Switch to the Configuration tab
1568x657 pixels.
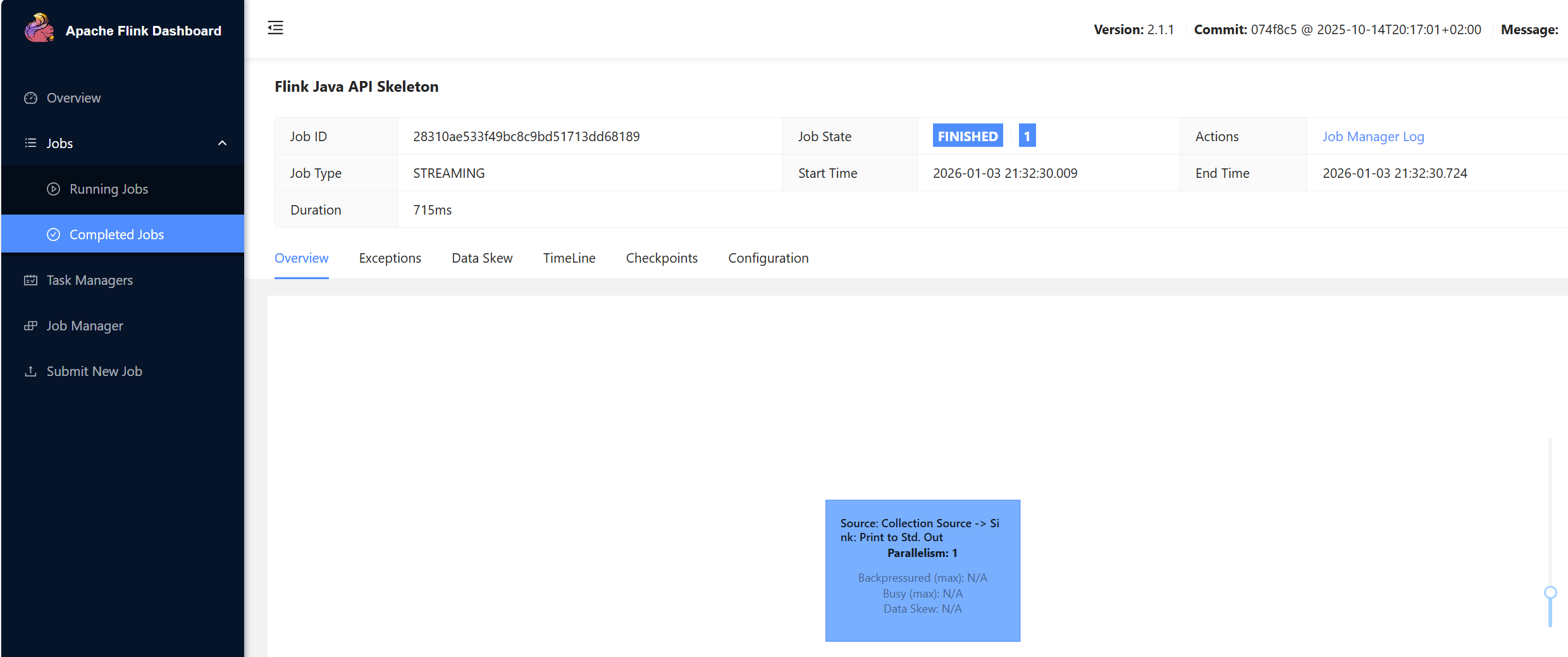[x=768, y=258]
